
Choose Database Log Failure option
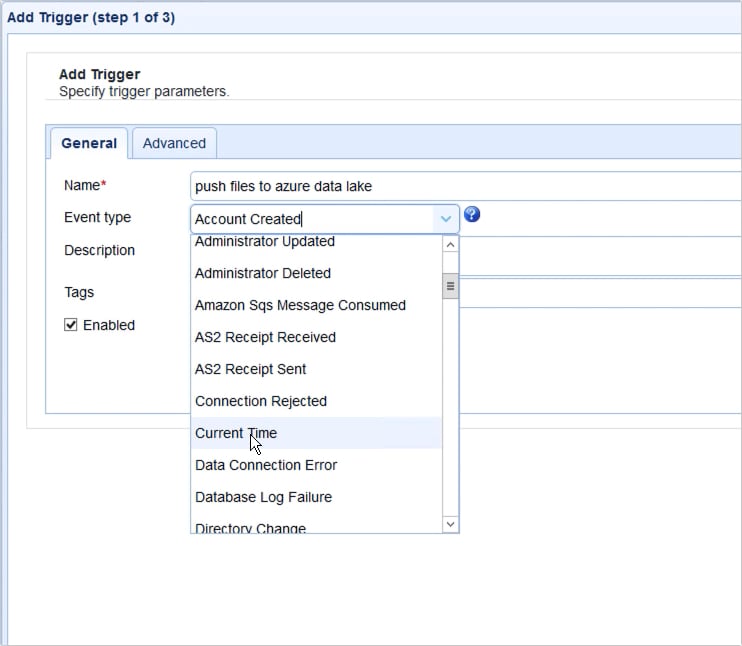tap(263, 497)
